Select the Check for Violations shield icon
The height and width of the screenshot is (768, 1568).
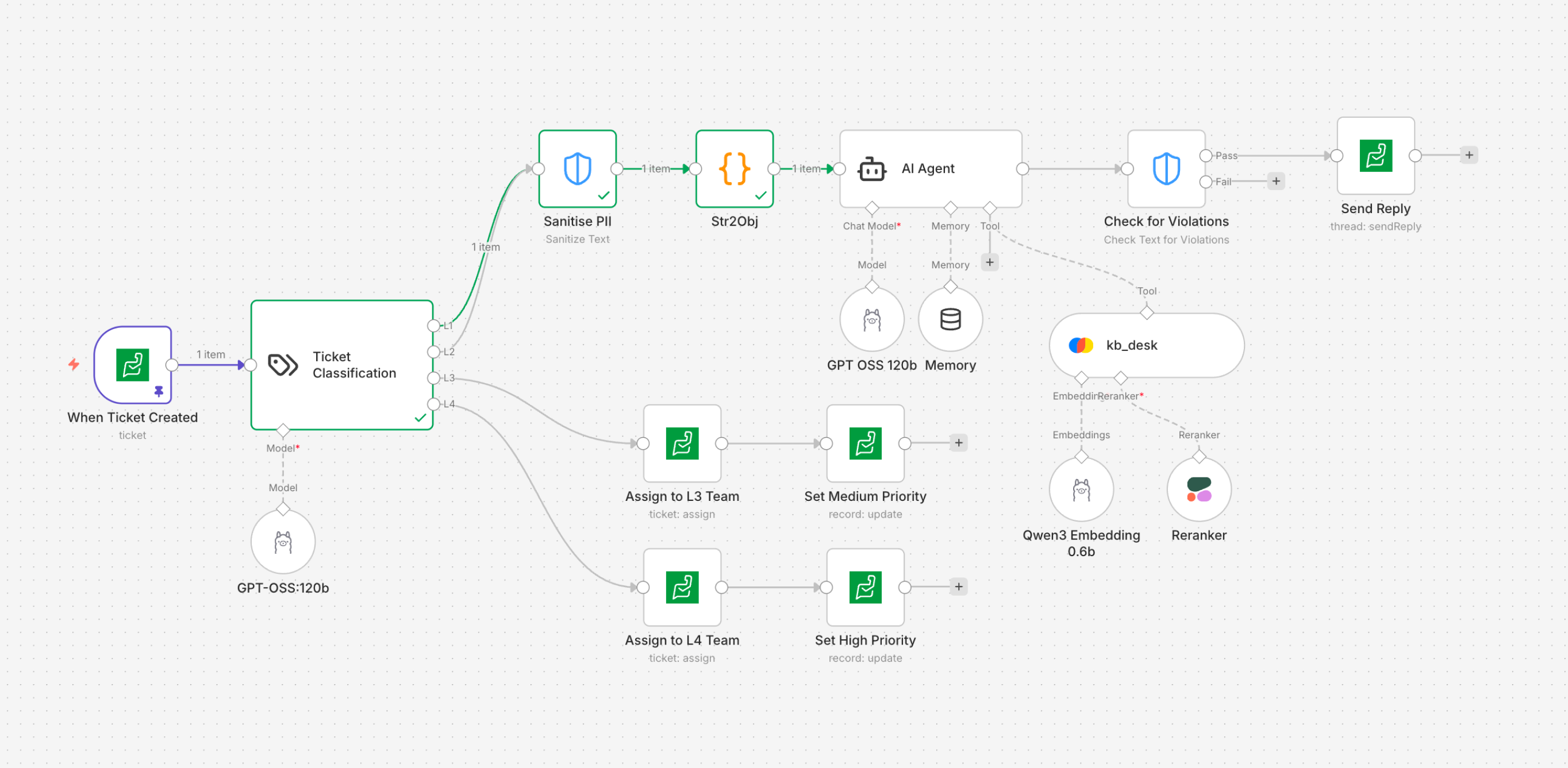(x=1166, y=170)
